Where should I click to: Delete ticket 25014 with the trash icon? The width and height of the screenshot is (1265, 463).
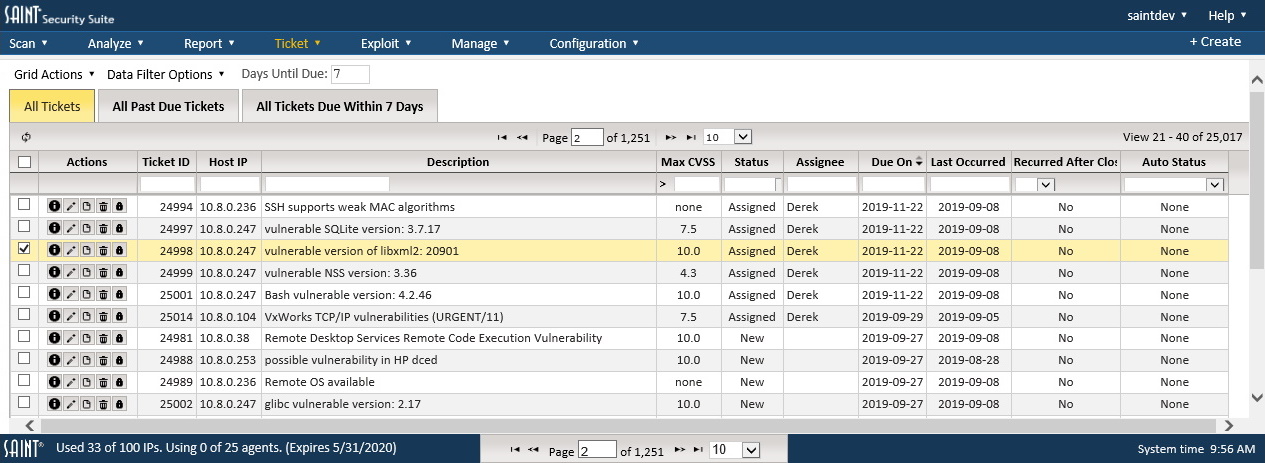[103, 317]
